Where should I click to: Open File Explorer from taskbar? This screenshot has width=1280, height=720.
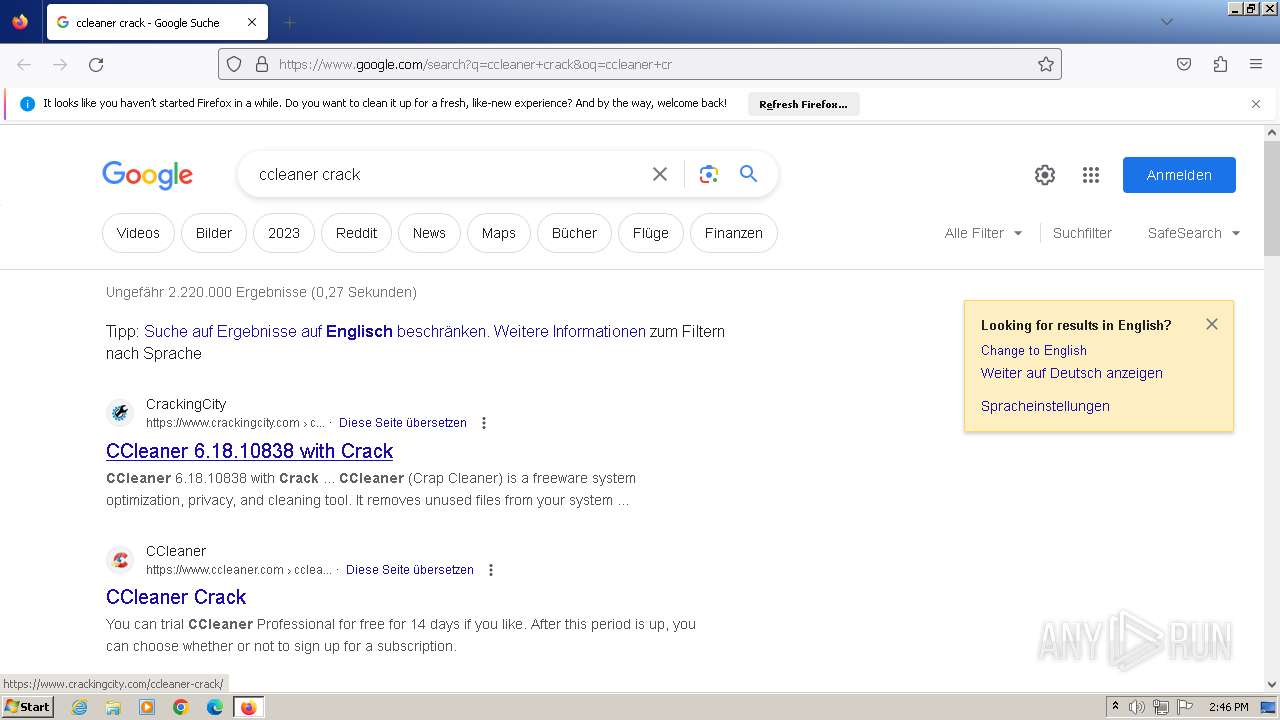pos(113,707)
